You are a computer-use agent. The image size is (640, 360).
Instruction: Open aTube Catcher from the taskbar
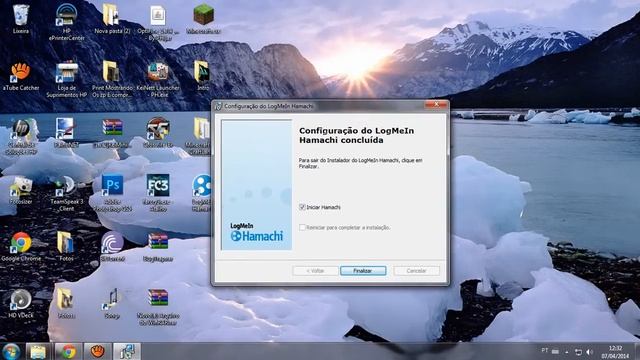pyautogui.click(x=97, y=351)
